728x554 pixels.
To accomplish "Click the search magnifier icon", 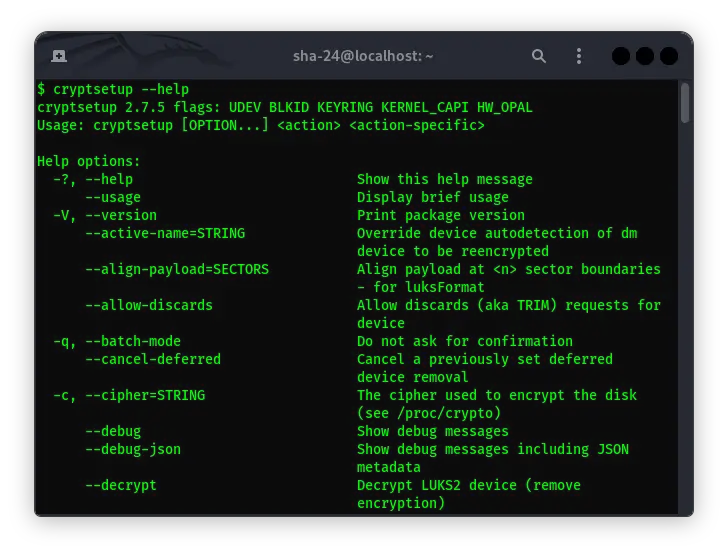I will click(x=539, y=57).
